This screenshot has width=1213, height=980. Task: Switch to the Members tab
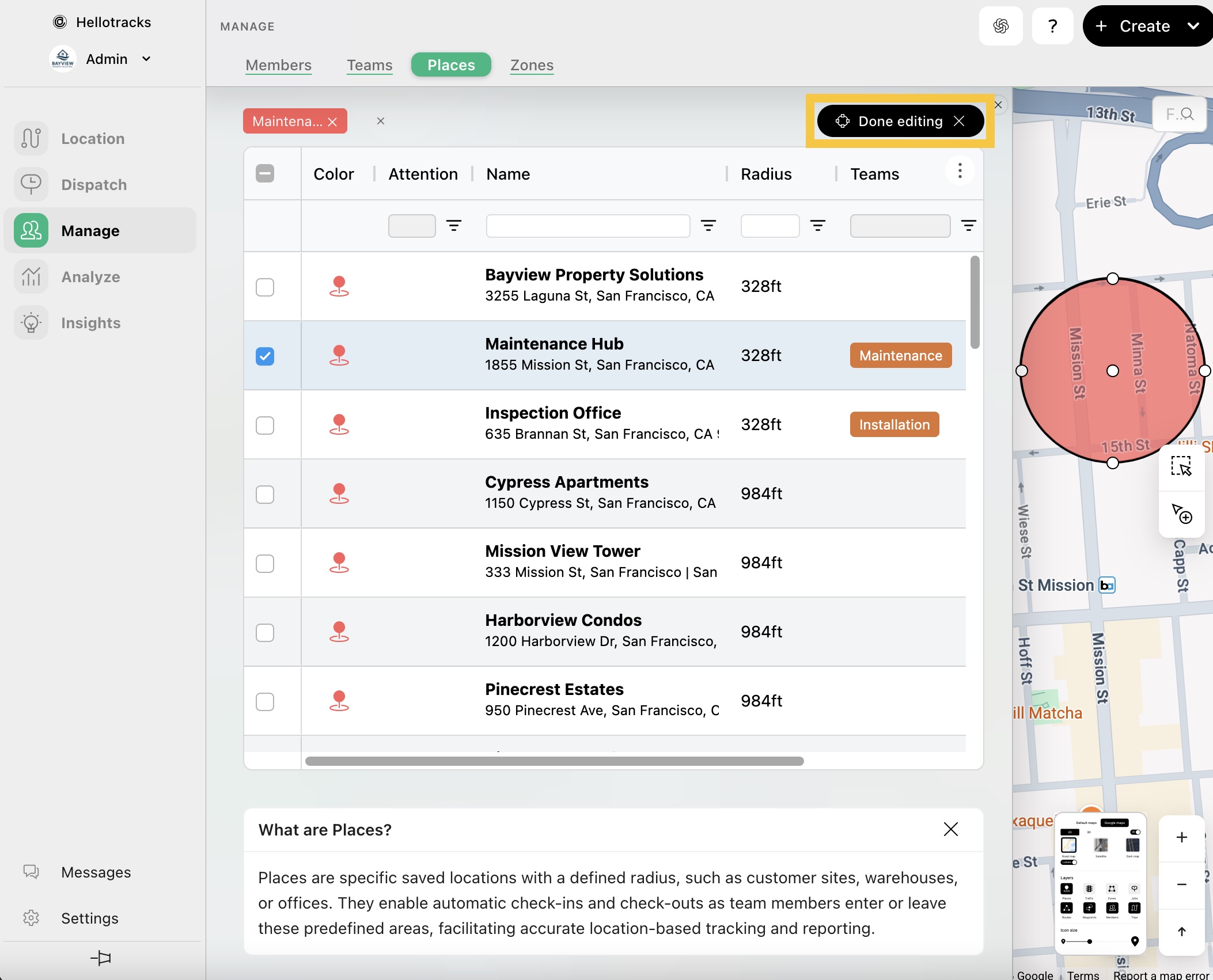click(278, 65)
